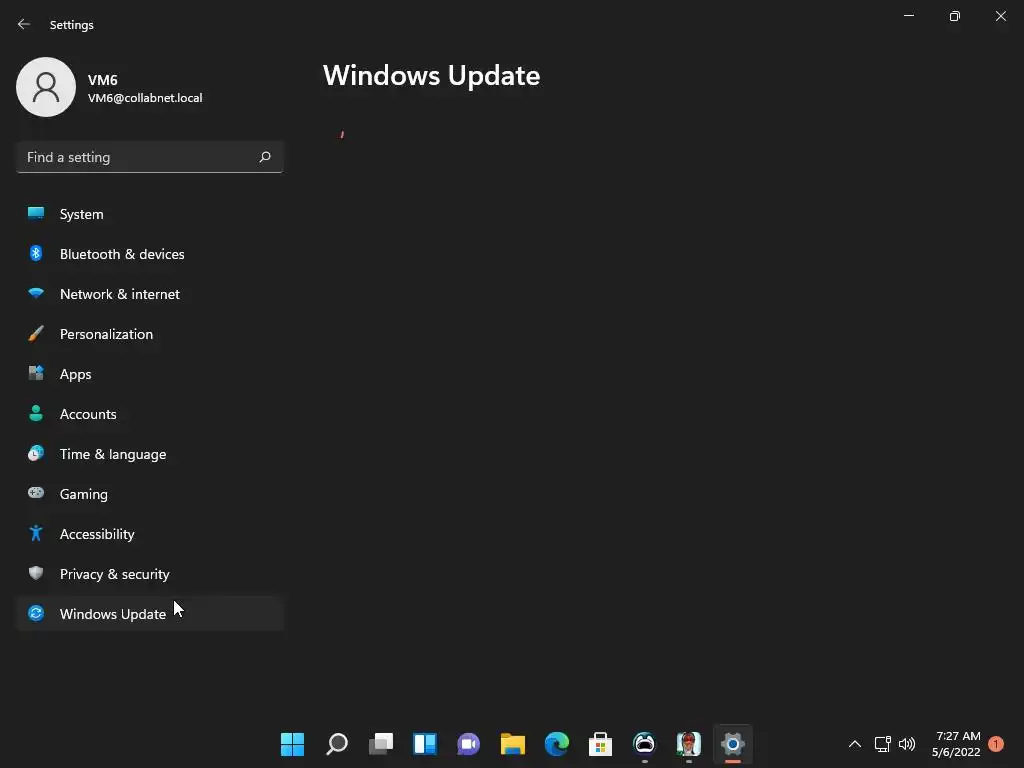Open the VM6 user profile picture
Viewport: 1024px width, 768px height.
click(x=46, y=87)
